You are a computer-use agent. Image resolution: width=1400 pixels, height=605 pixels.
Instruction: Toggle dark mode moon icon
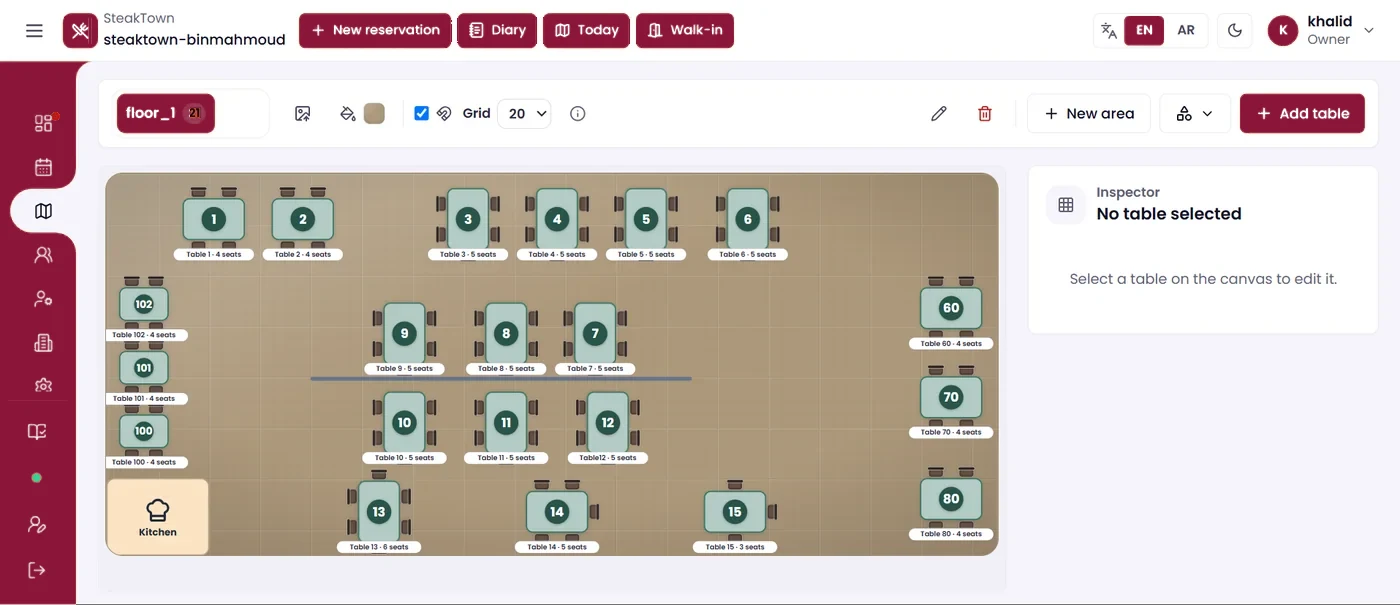click(1235, 30)
